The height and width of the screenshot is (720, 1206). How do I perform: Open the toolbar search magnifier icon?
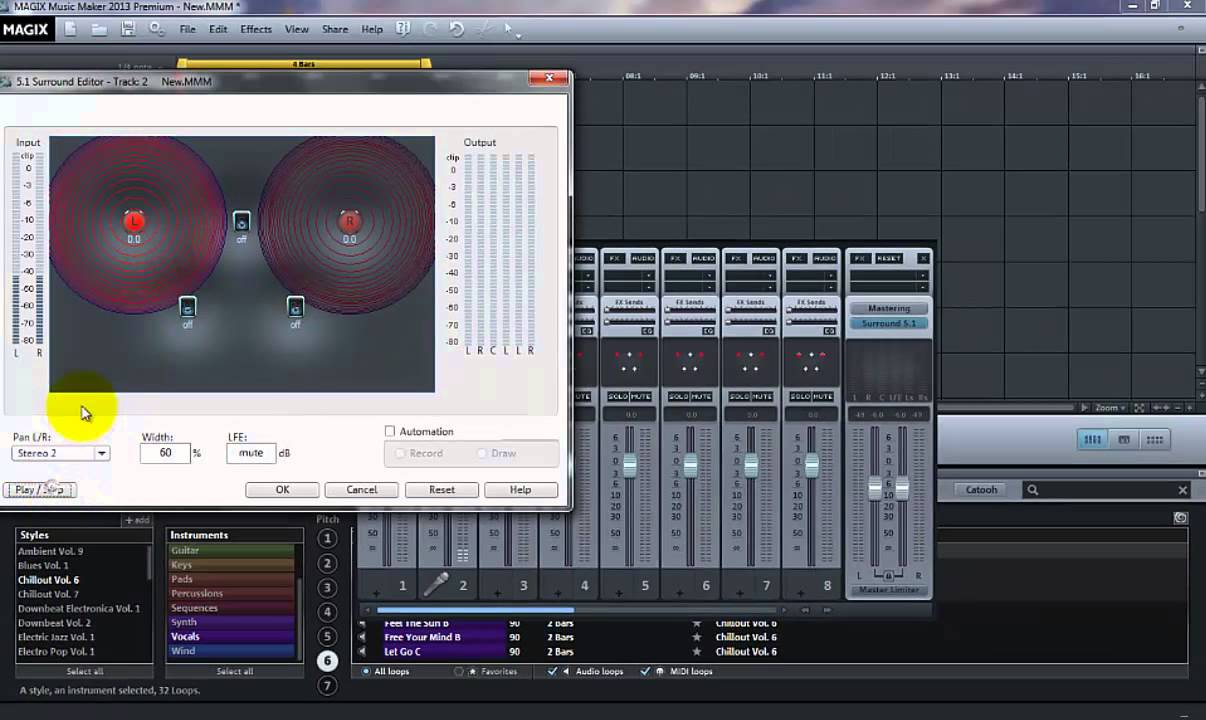coord(157,29)
